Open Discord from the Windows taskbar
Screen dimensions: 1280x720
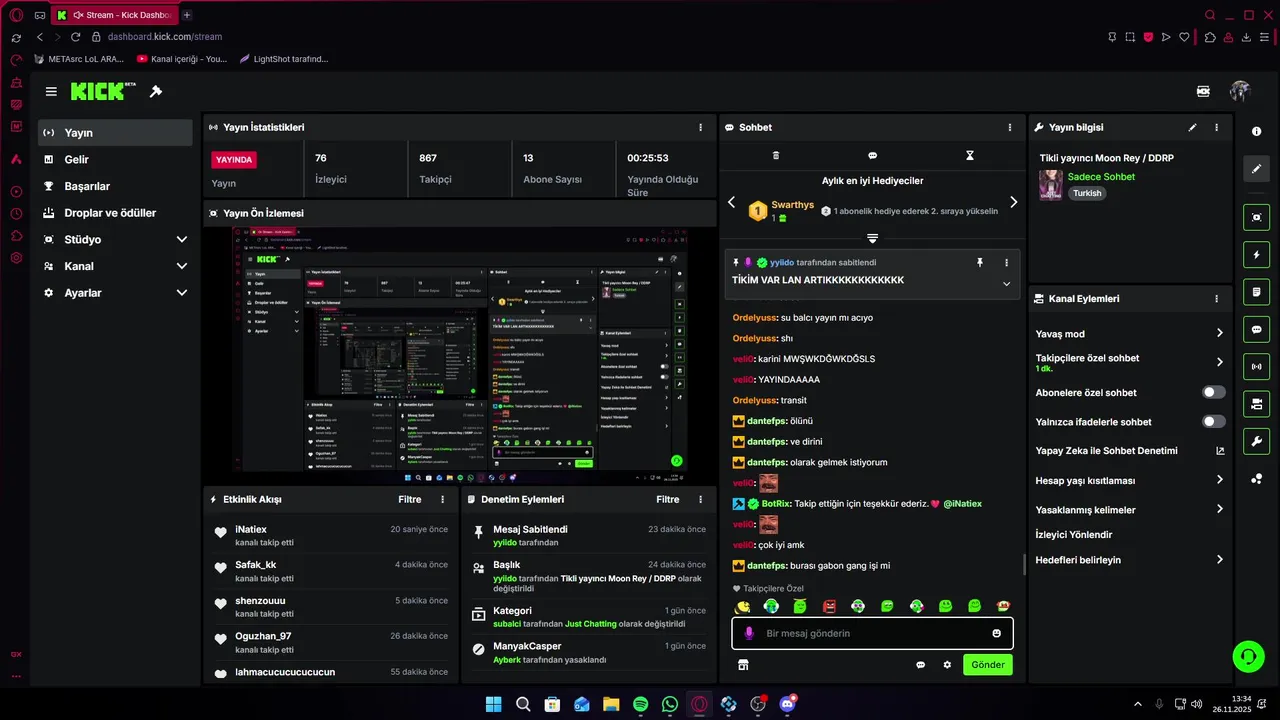tap(787, 704)
